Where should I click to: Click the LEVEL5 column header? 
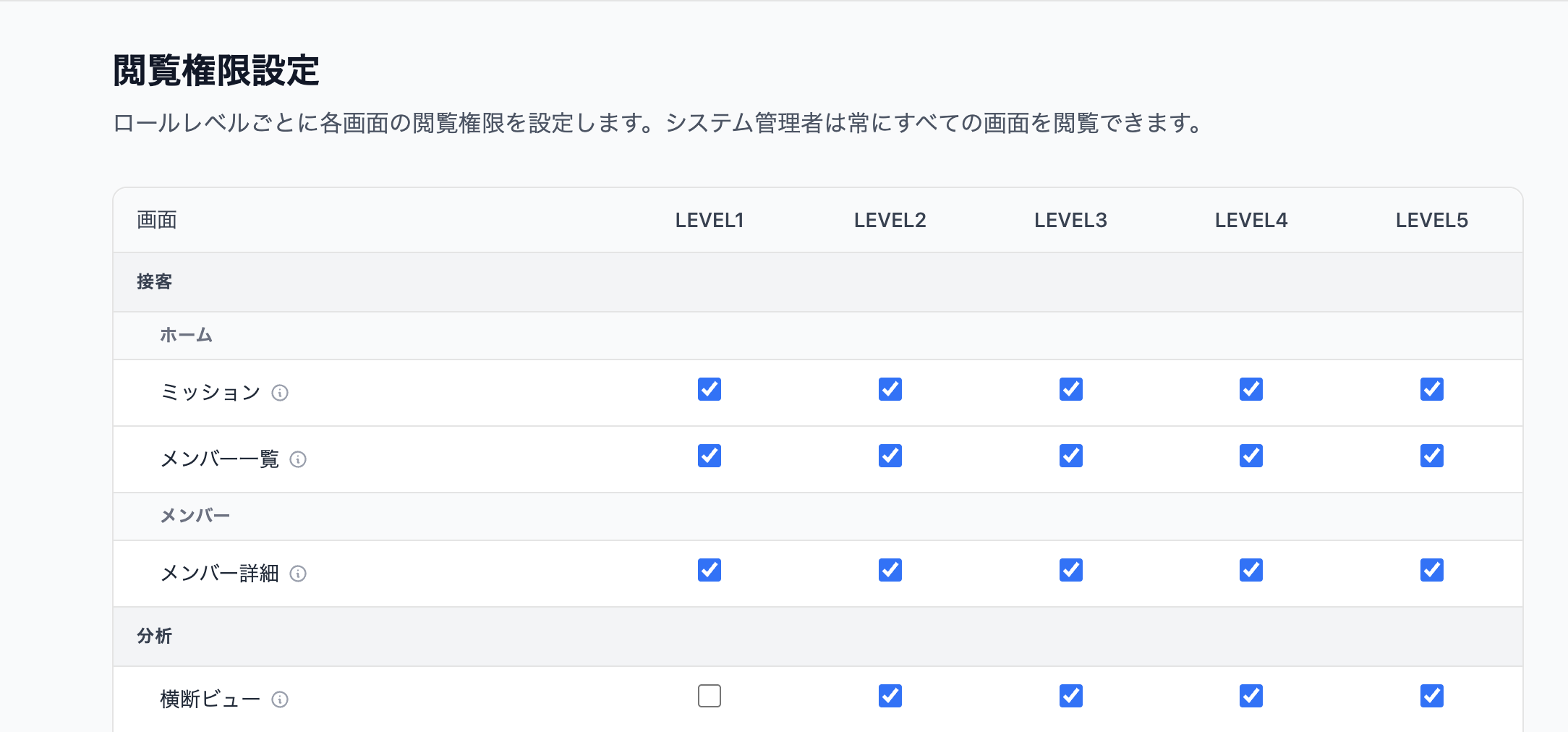coord(1432,221)
